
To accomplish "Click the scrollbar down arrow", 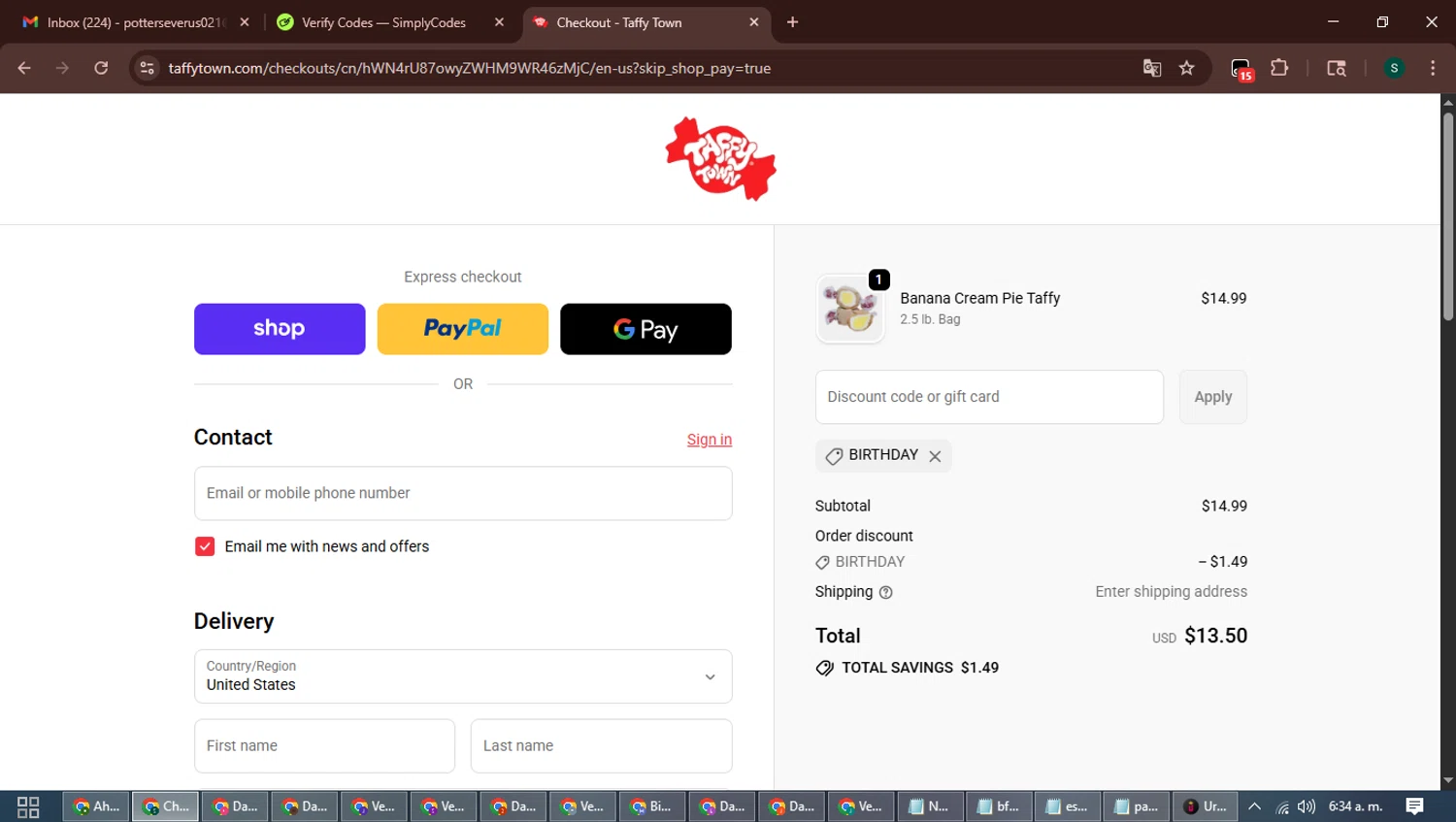I will [1448, 781].
